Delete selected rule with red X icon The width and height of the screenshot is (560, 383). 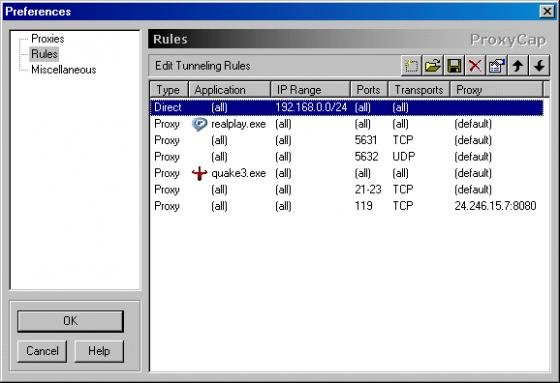click(x=475, y=66)
